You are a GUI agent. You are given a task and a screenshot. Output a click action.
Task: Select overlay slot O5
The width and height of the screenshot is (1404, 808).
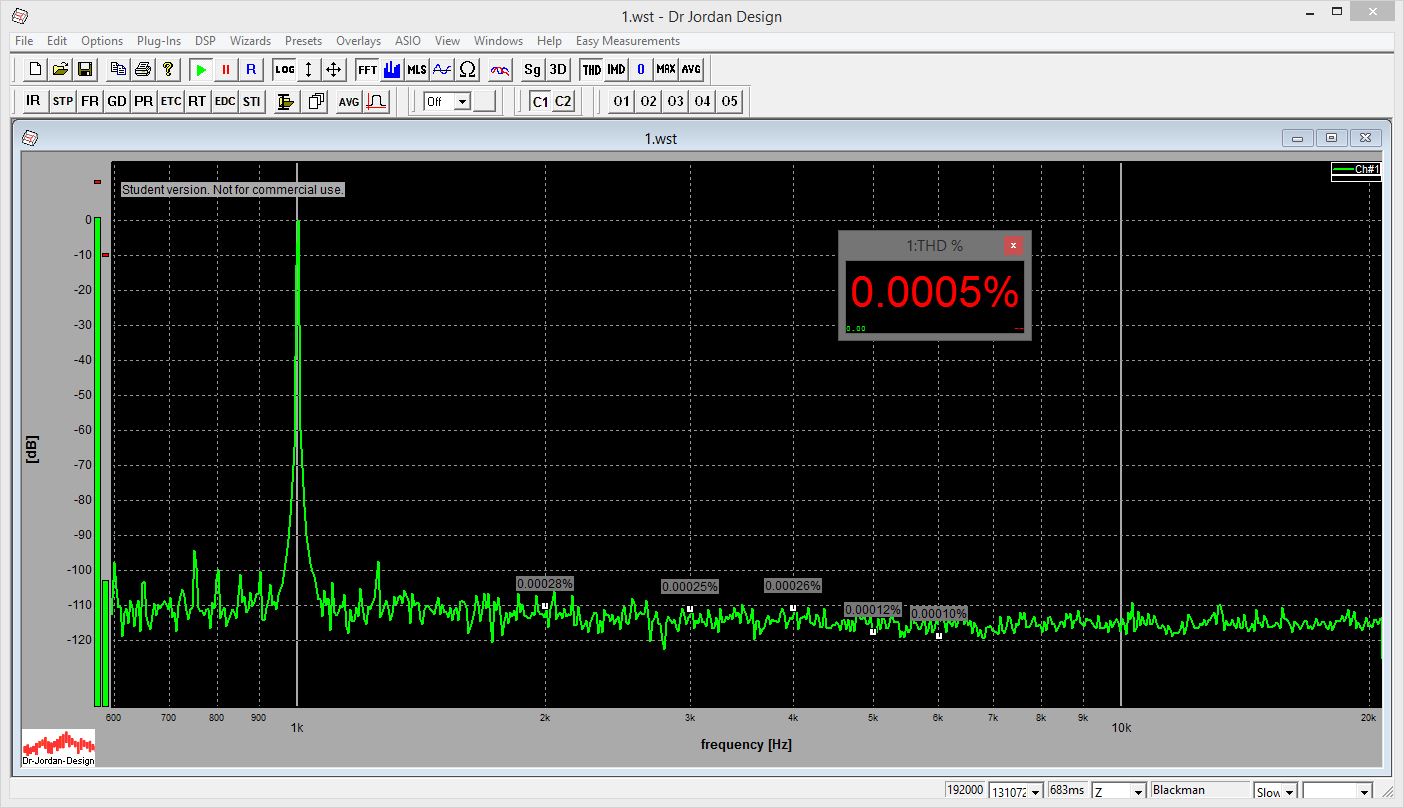coord(730,101)
